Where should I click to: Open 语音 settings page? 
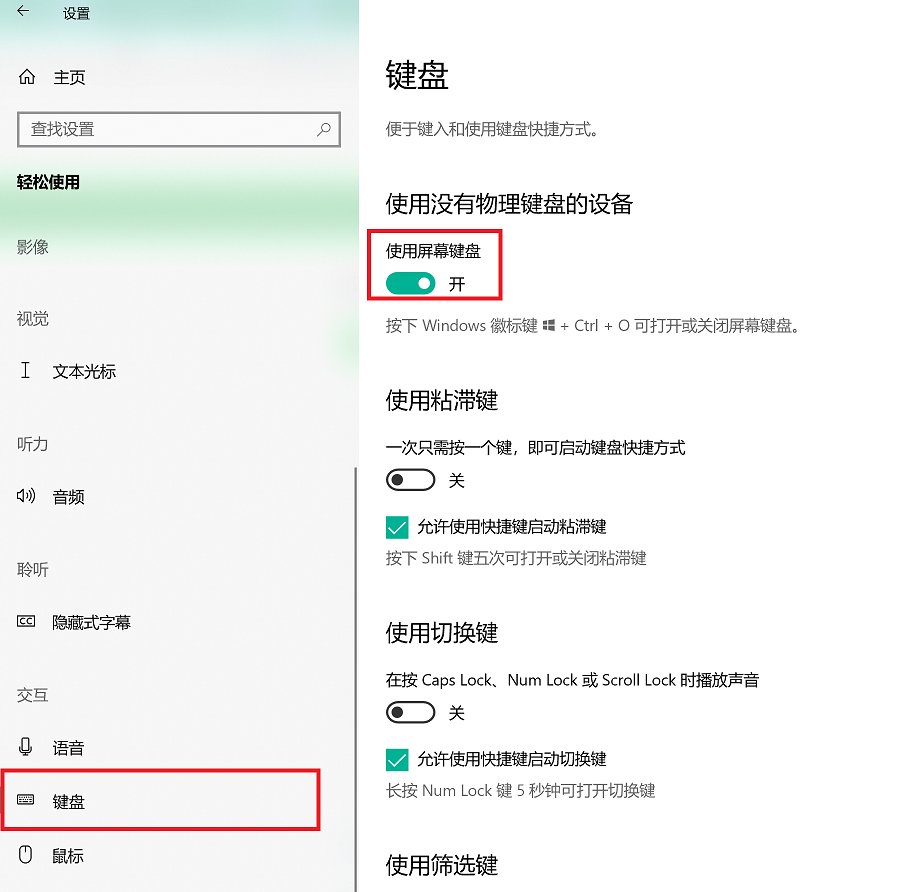coord(69,747)
